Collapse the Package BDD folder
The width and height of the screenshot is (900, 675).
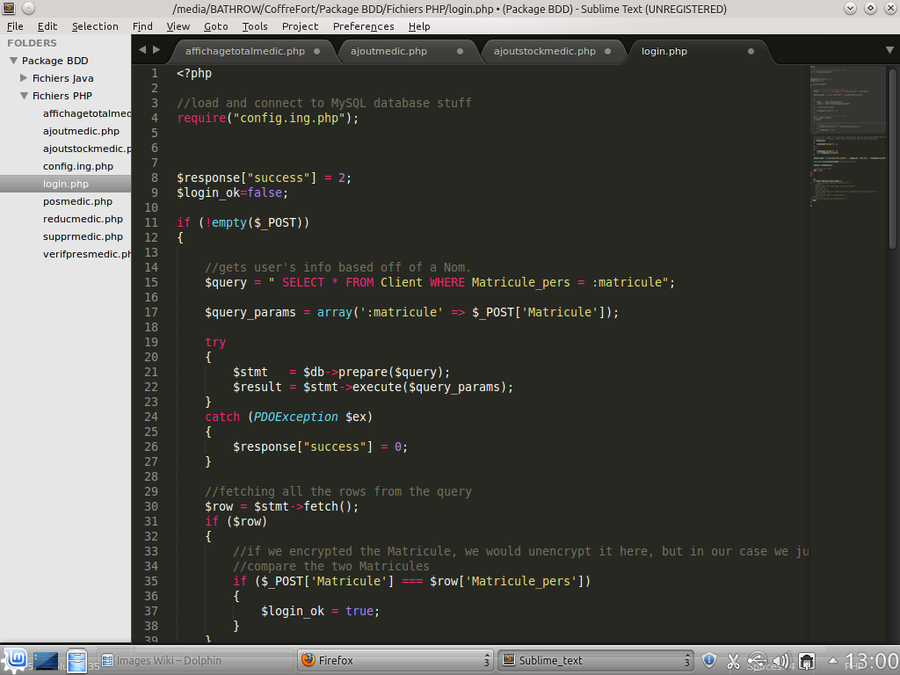click(13, 61)
